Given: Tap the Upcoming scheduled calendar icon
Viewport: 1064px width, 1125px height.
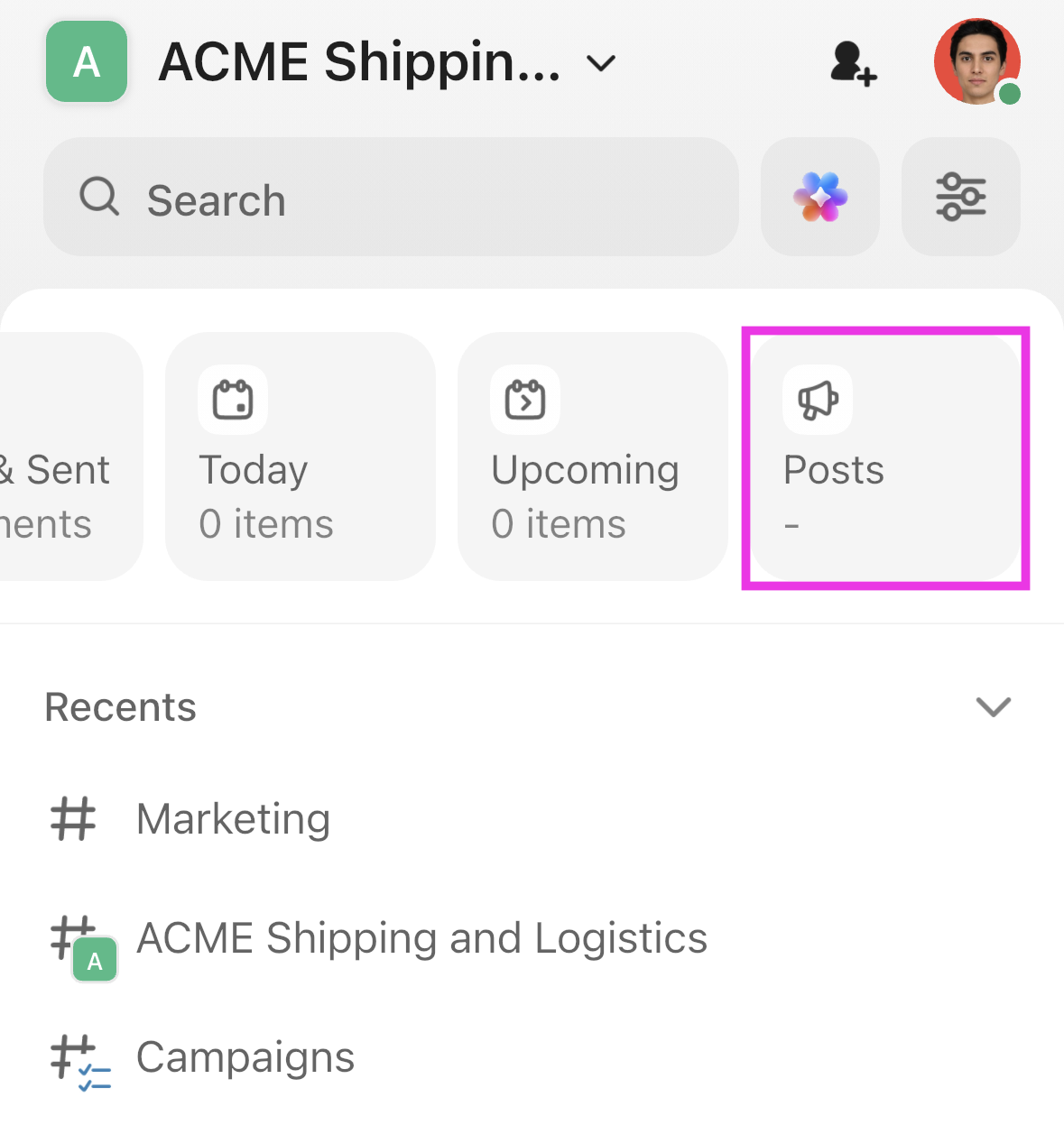Looking at the screenshot, I should [524, 400].
